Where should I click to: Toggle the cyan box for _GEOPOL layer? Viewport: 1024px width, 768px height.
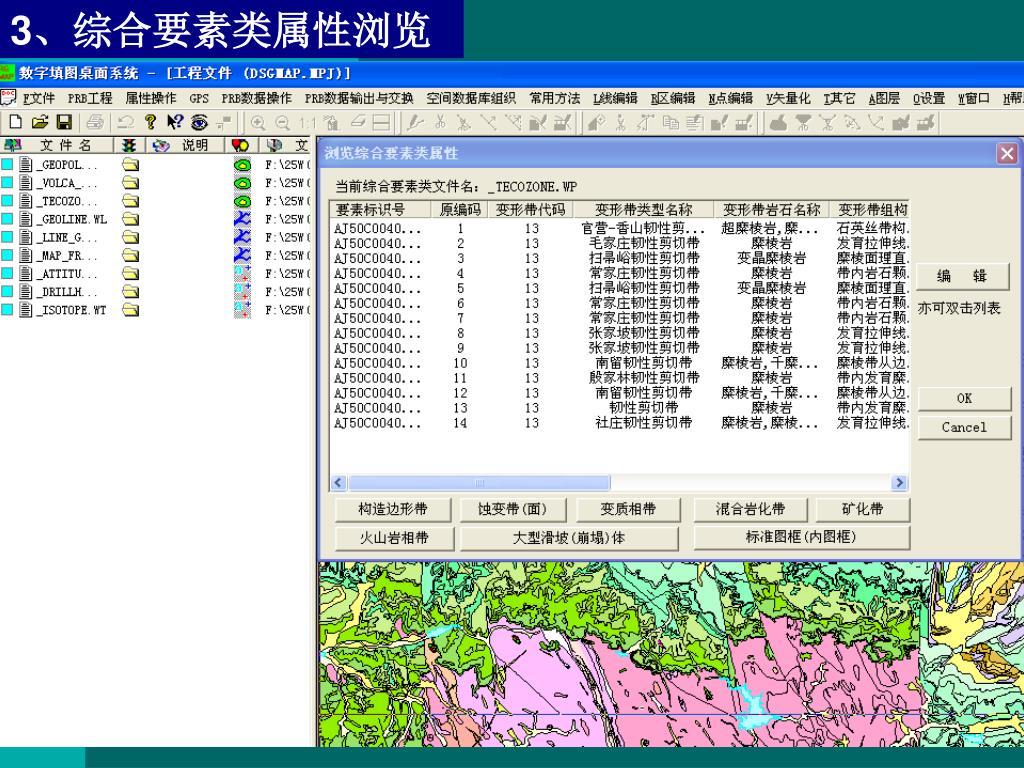7,165
